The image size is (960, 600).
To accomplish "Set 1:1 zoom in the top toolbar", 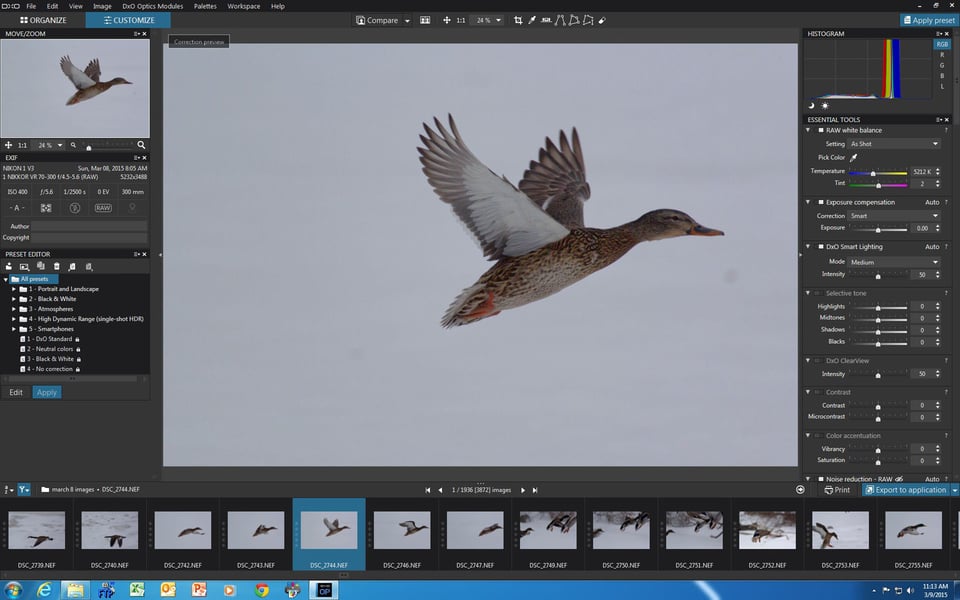I will (x=460, y=20).
